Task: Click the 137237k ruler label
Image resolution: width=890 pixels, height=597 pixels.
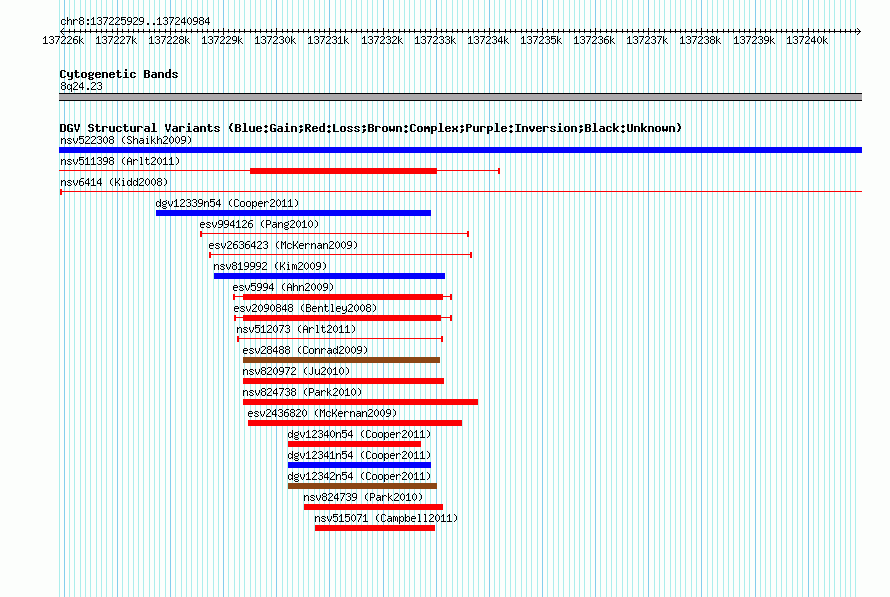Action: coord(647,40)
